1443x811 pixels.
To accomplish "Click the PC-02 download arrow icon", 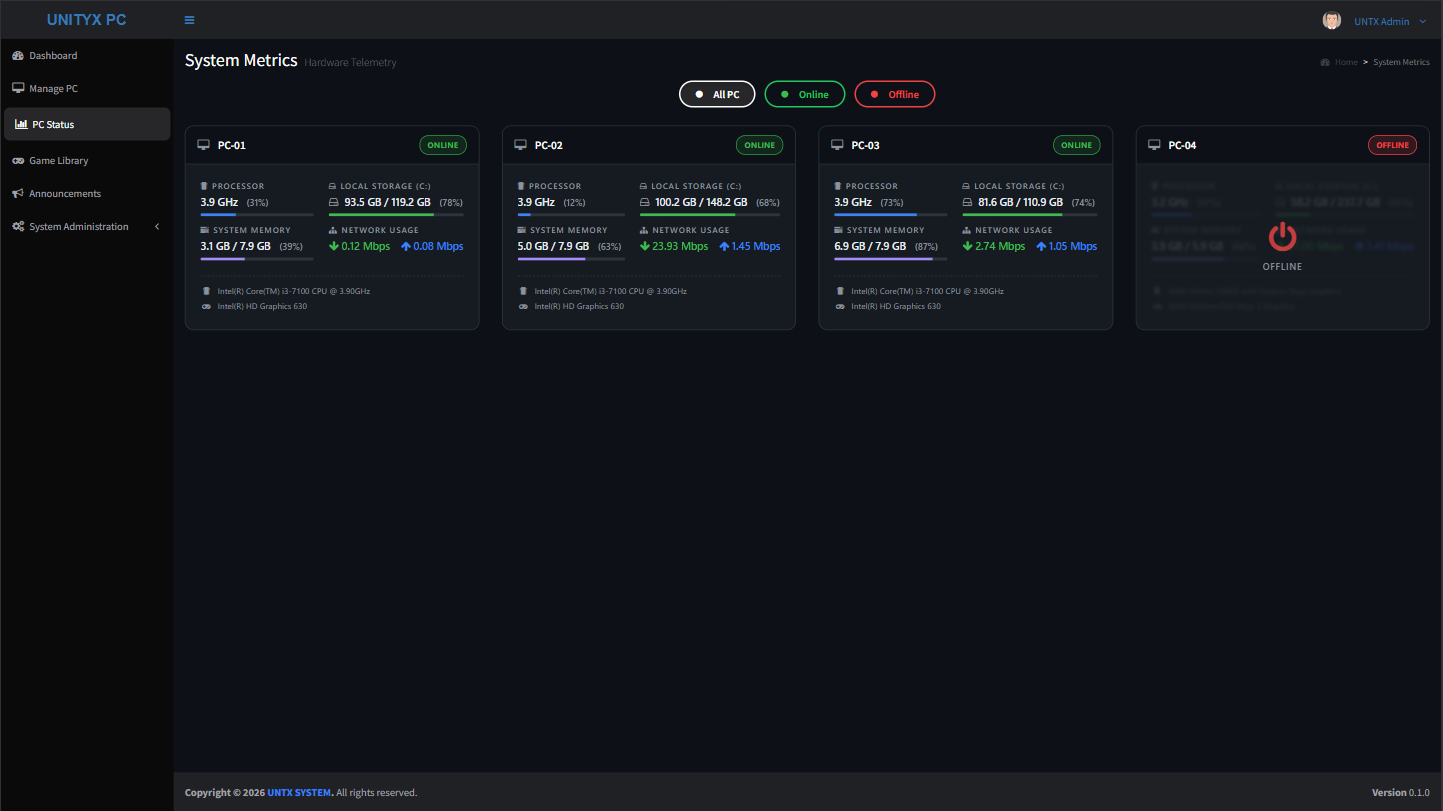I will pyautogui.click(x=645, y=246).
